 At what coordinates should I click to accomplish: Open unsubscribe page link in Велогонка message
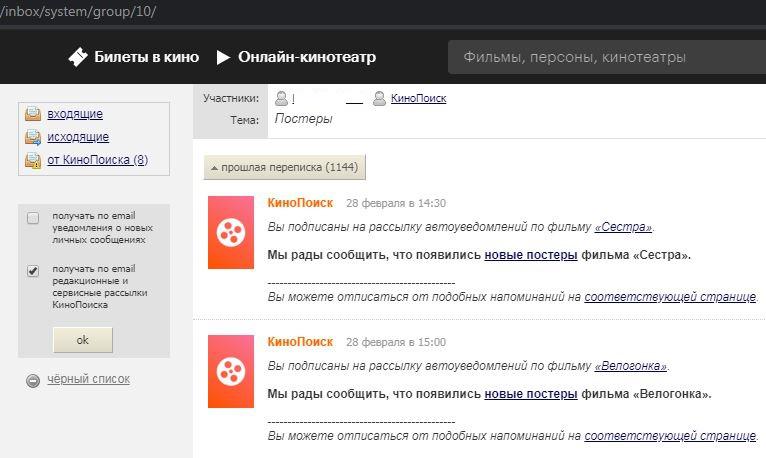[670, 436]
